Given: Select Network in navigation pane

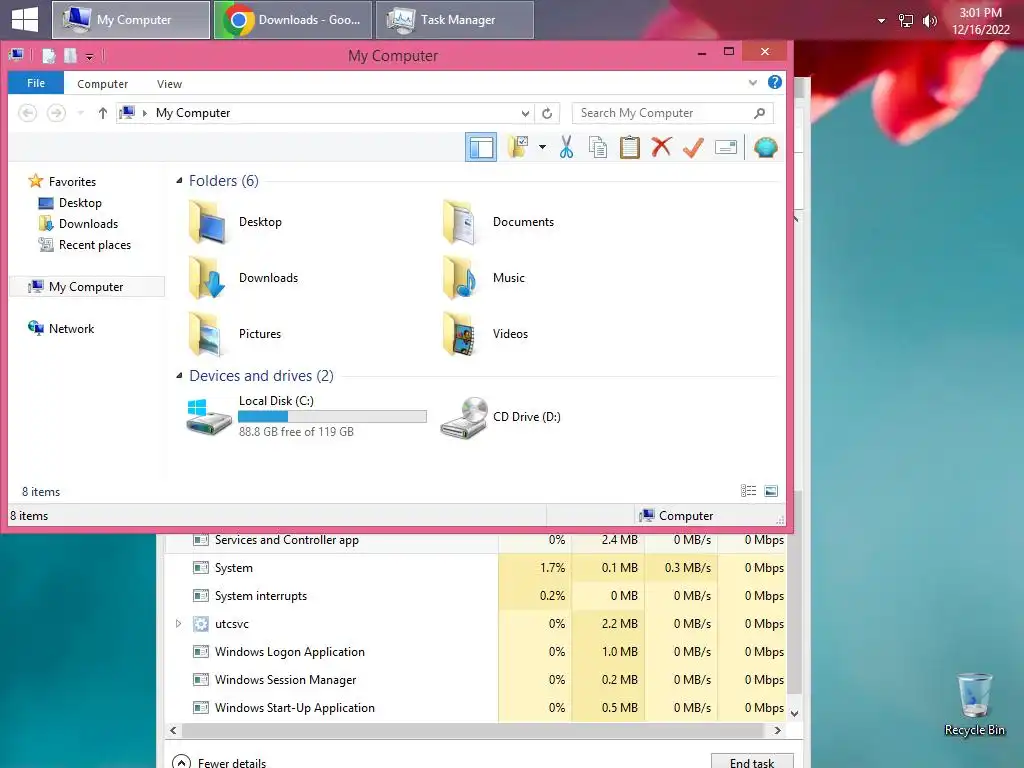Looking at the screenshot, I should 61,328.
